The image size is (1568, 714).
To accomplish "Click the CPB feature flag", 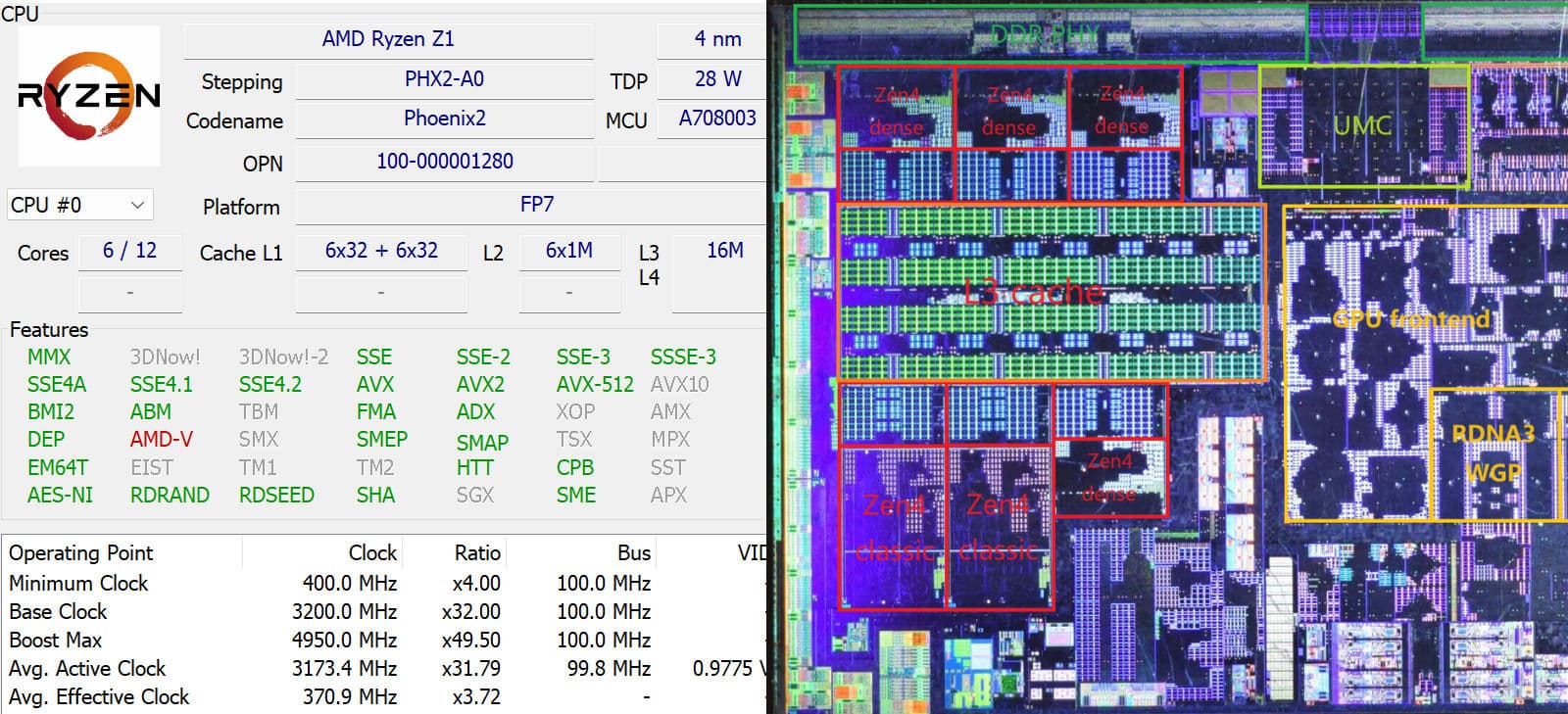I will point(575,468).
